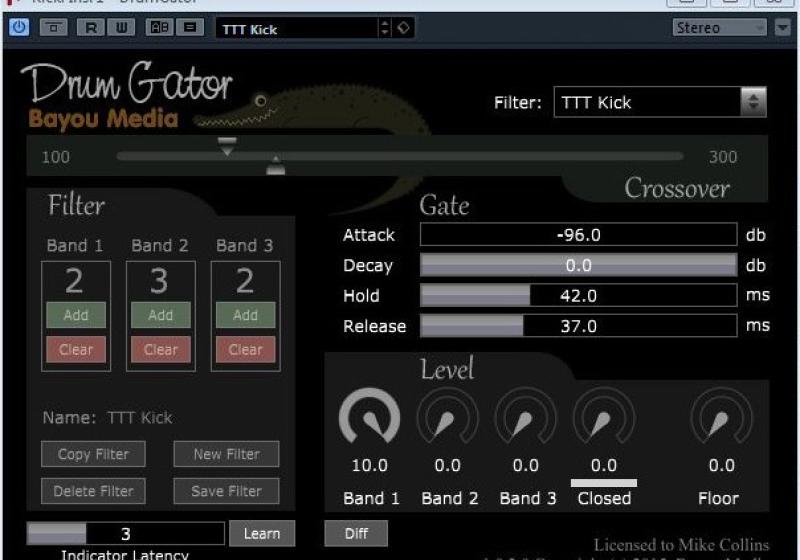Screen dimensions: 800x560
Task: Click the Gate Hold value field
Action: pos(578,296)
